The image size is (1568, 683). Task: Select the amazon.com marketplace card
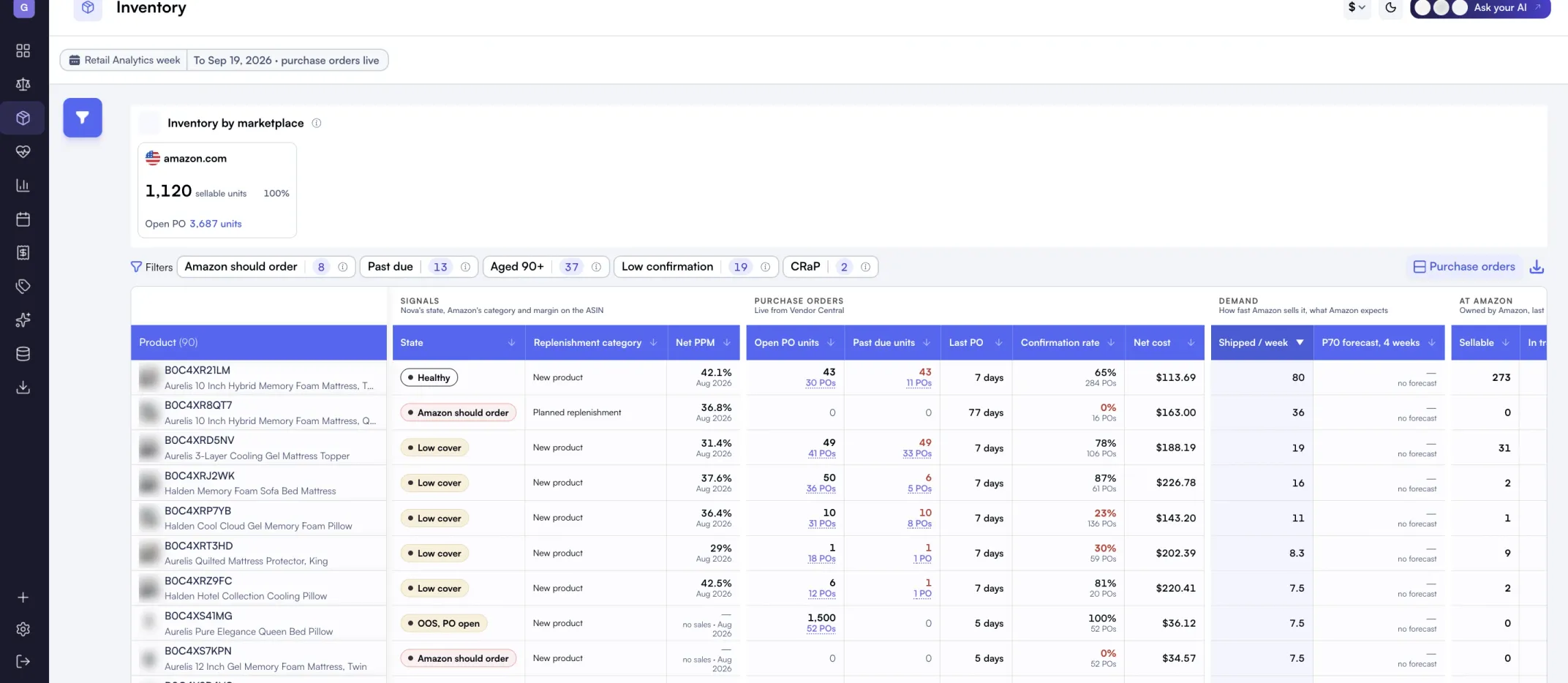(x=217, y=190)
